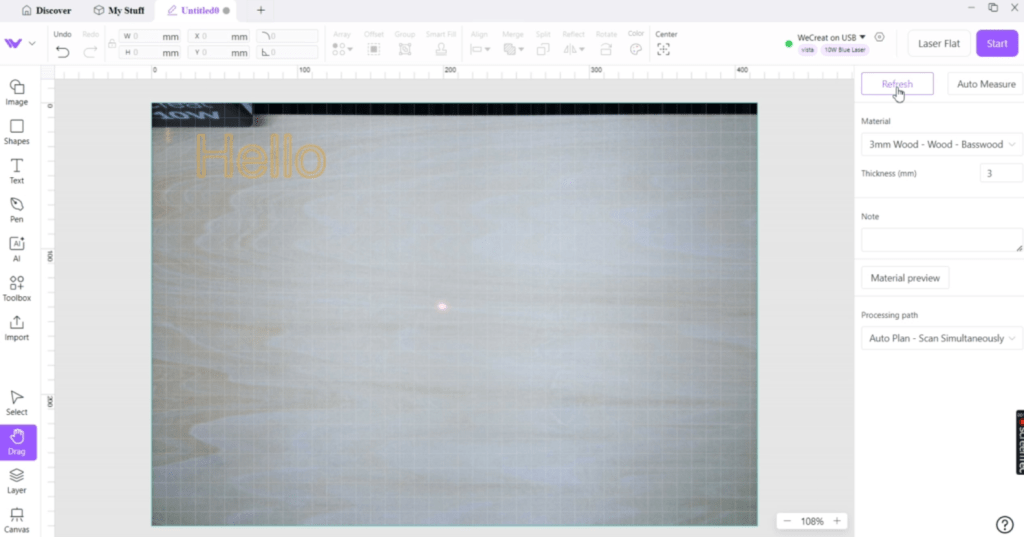Expand the Material dropdown
The height and width of the screenshot is (537, 1024).
941,145
